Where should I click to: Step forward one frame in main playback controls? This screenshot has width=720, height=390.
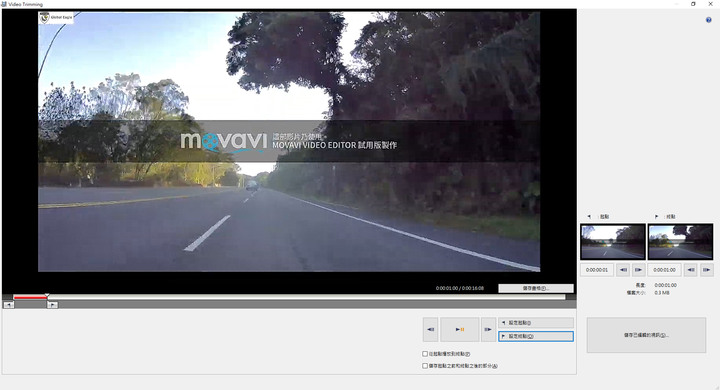pyautogui.click(x=488, y=329)
